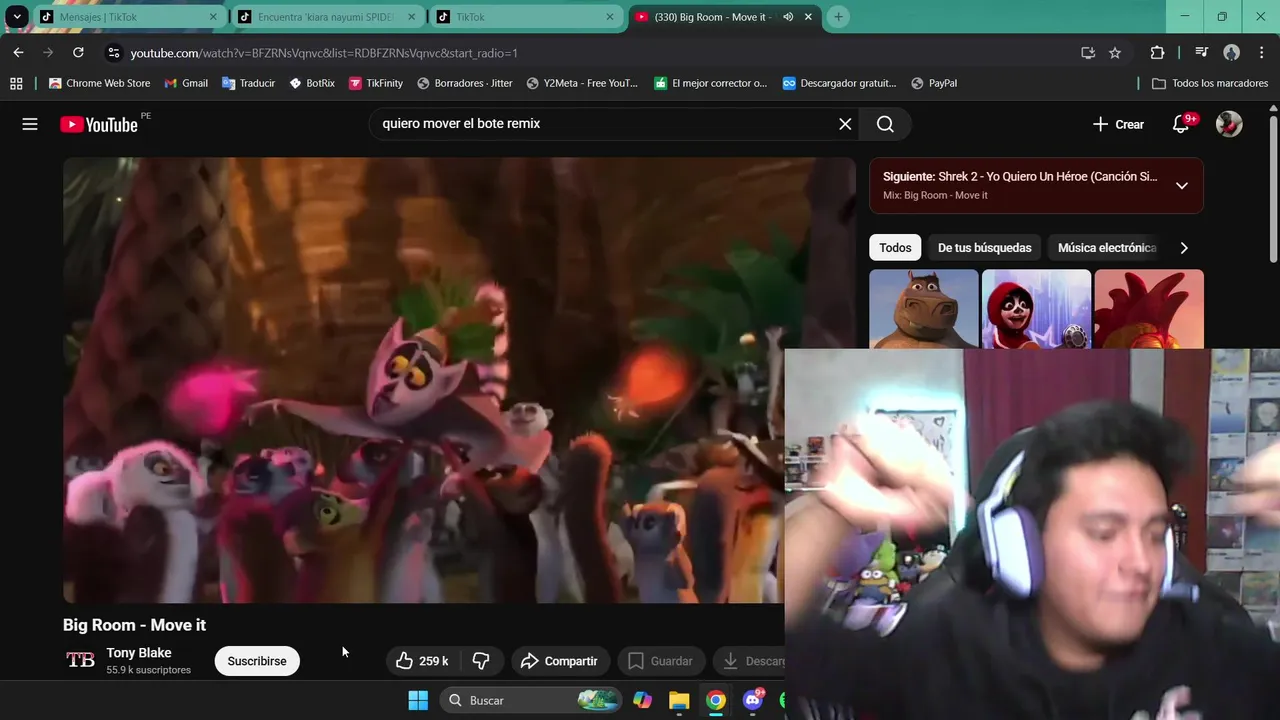Launch Copilot from the taskbar
Screen dimensions: 1280x720
pyautogui.click(x=643, y=700)
